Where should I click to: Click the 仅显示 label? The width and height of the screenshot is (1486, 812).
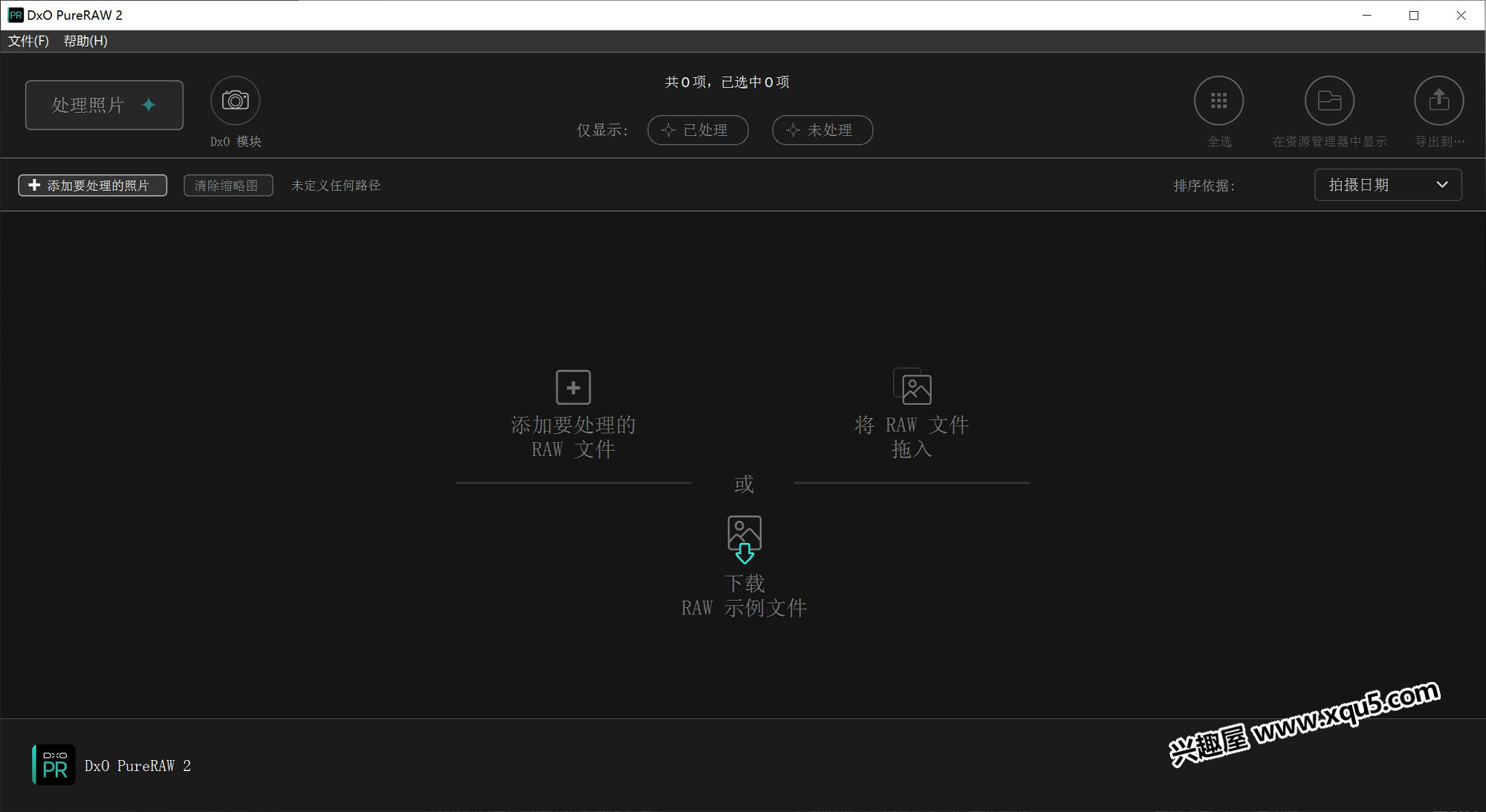(x=603, y=130)
